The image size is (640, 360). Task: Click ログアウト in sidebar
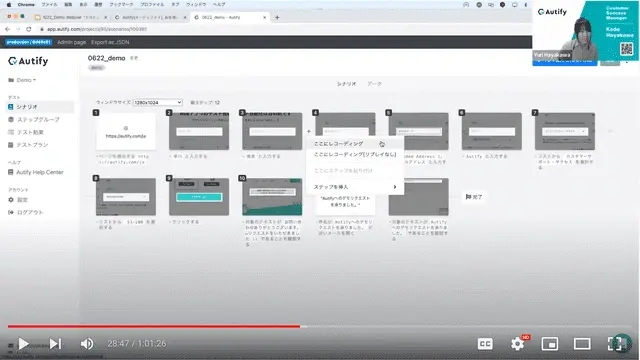pyautogui.click(x=26, y=212)
